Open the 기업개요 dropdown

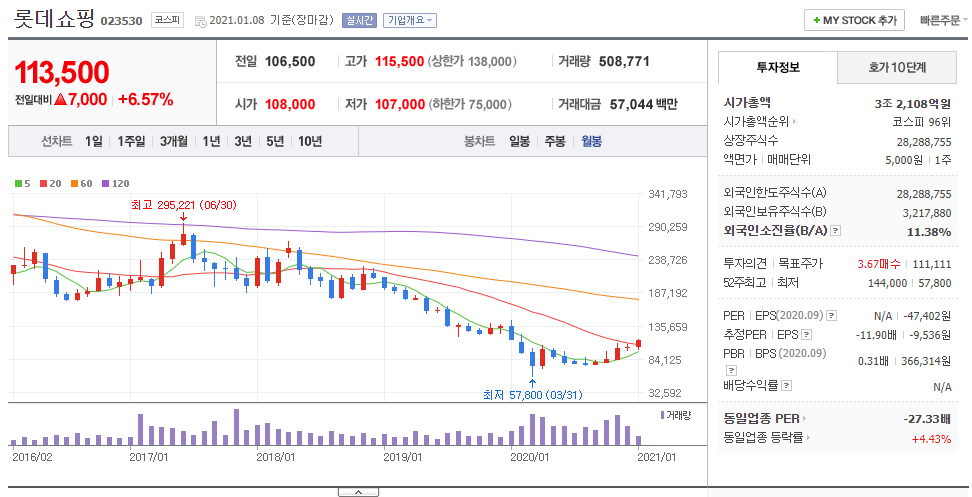click(410, 20)
